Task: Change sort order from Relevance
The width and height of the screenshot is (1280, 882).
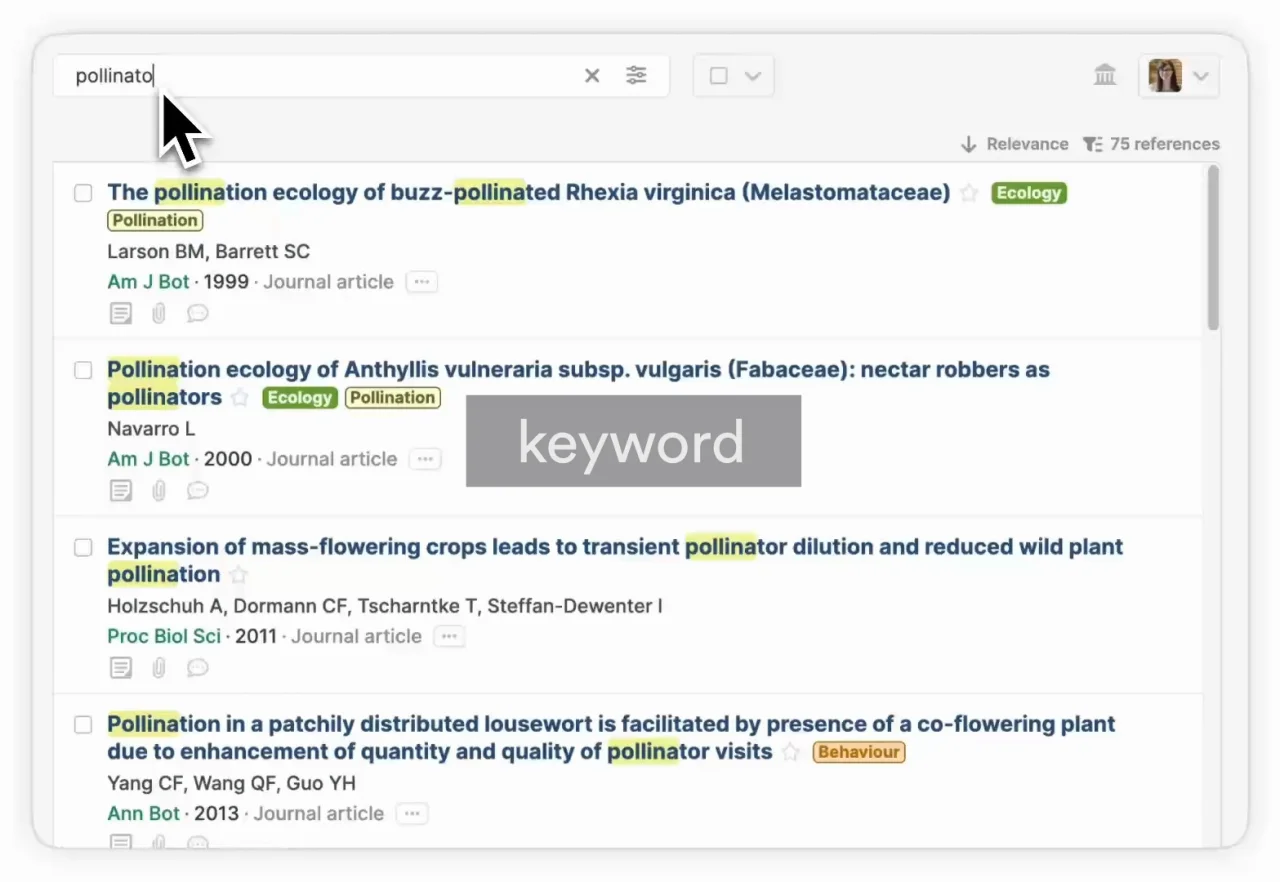Action: 1014,144
